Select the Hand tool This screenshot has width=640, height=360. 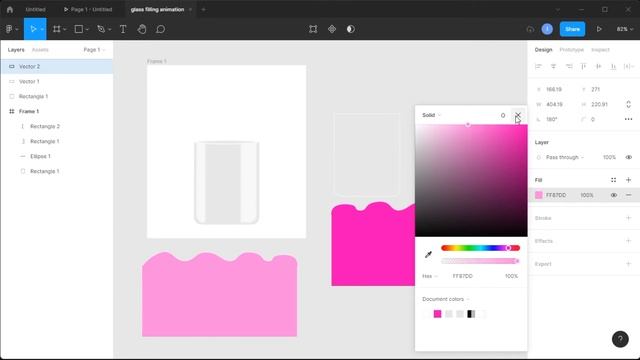(x=142, y=29)
